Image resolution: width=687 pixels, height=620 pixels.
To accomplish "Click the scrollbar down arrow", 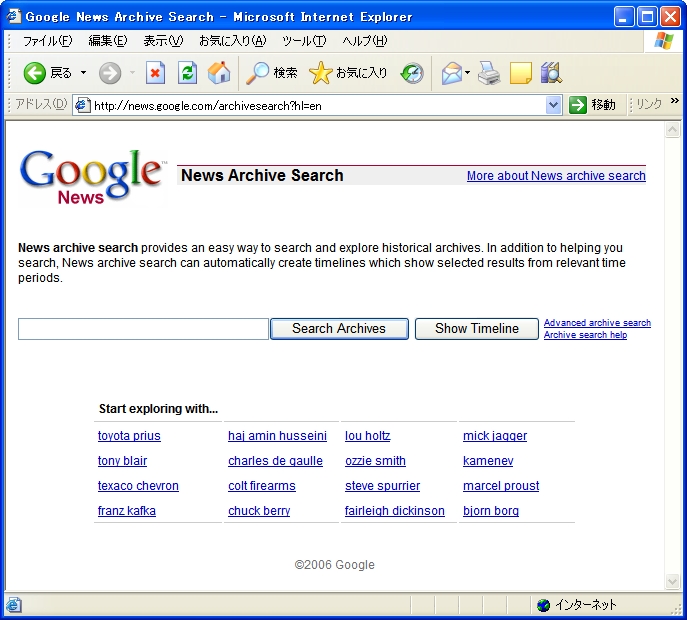I will pyautogui.click(x=672, y=581).
